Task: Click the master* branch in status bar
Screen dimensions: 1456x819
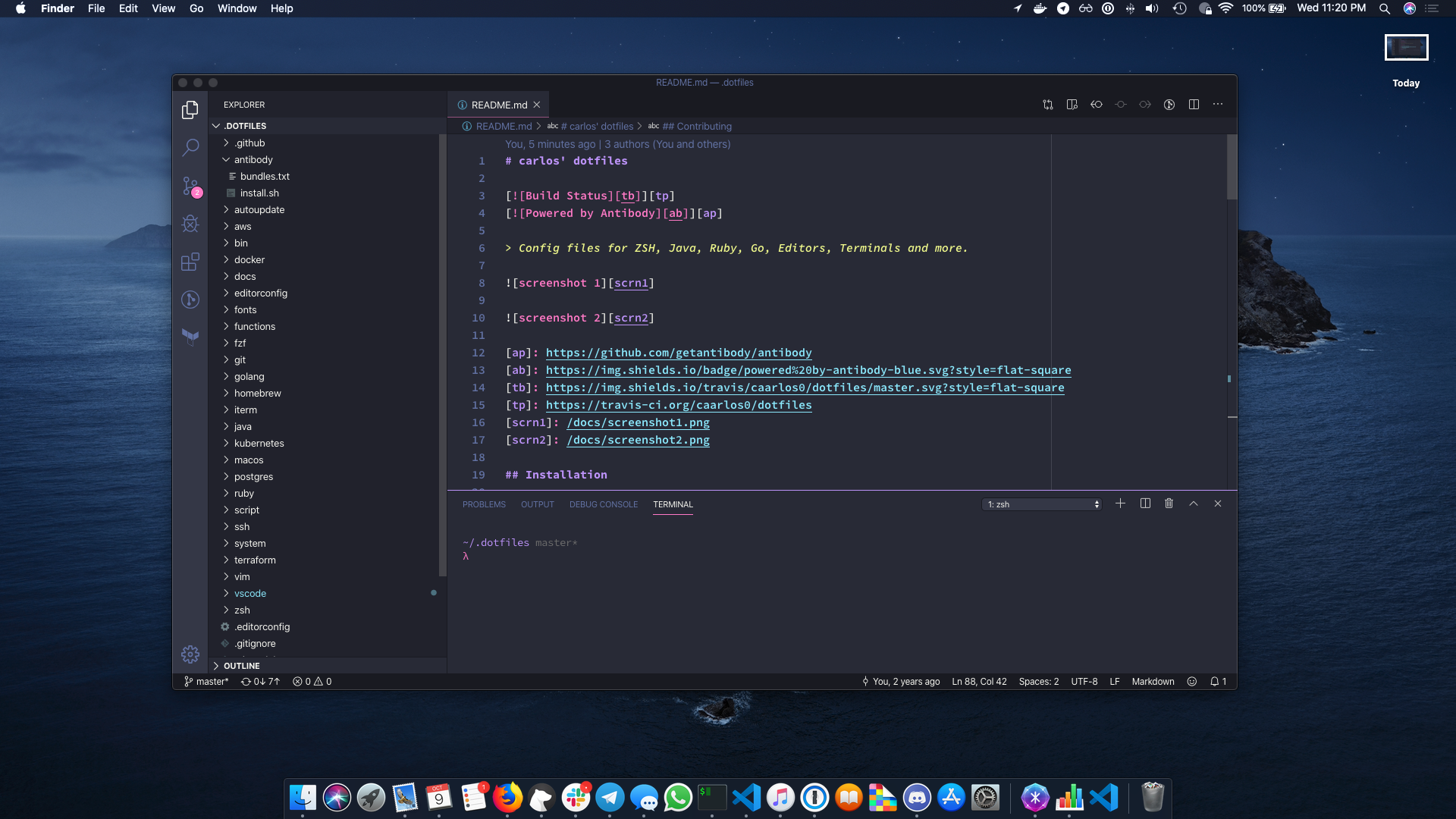Action: click(206, 682)
